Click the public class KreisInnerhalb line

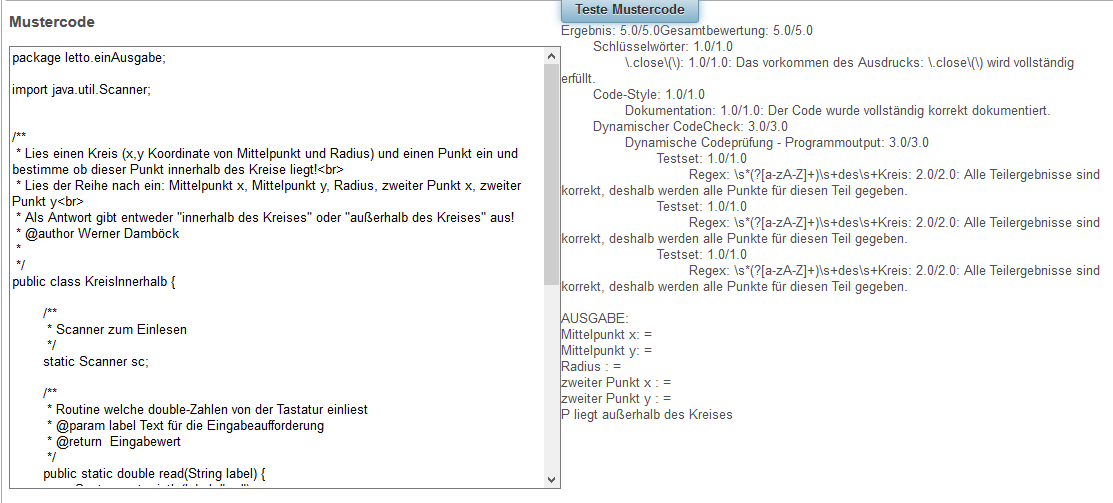tap(94, 282)
